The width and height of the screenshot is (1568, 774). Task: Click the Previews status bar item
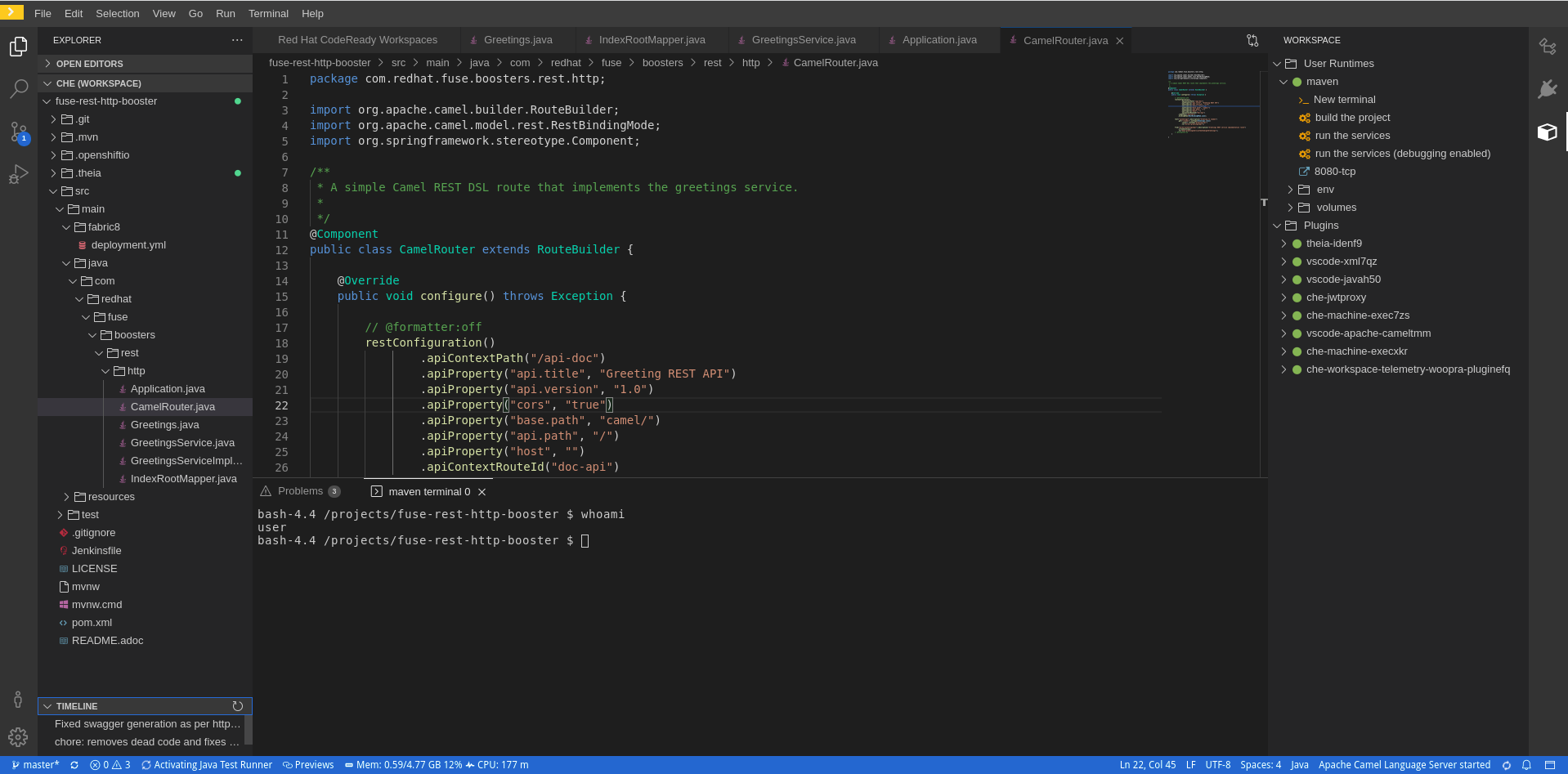pos(308,765)
